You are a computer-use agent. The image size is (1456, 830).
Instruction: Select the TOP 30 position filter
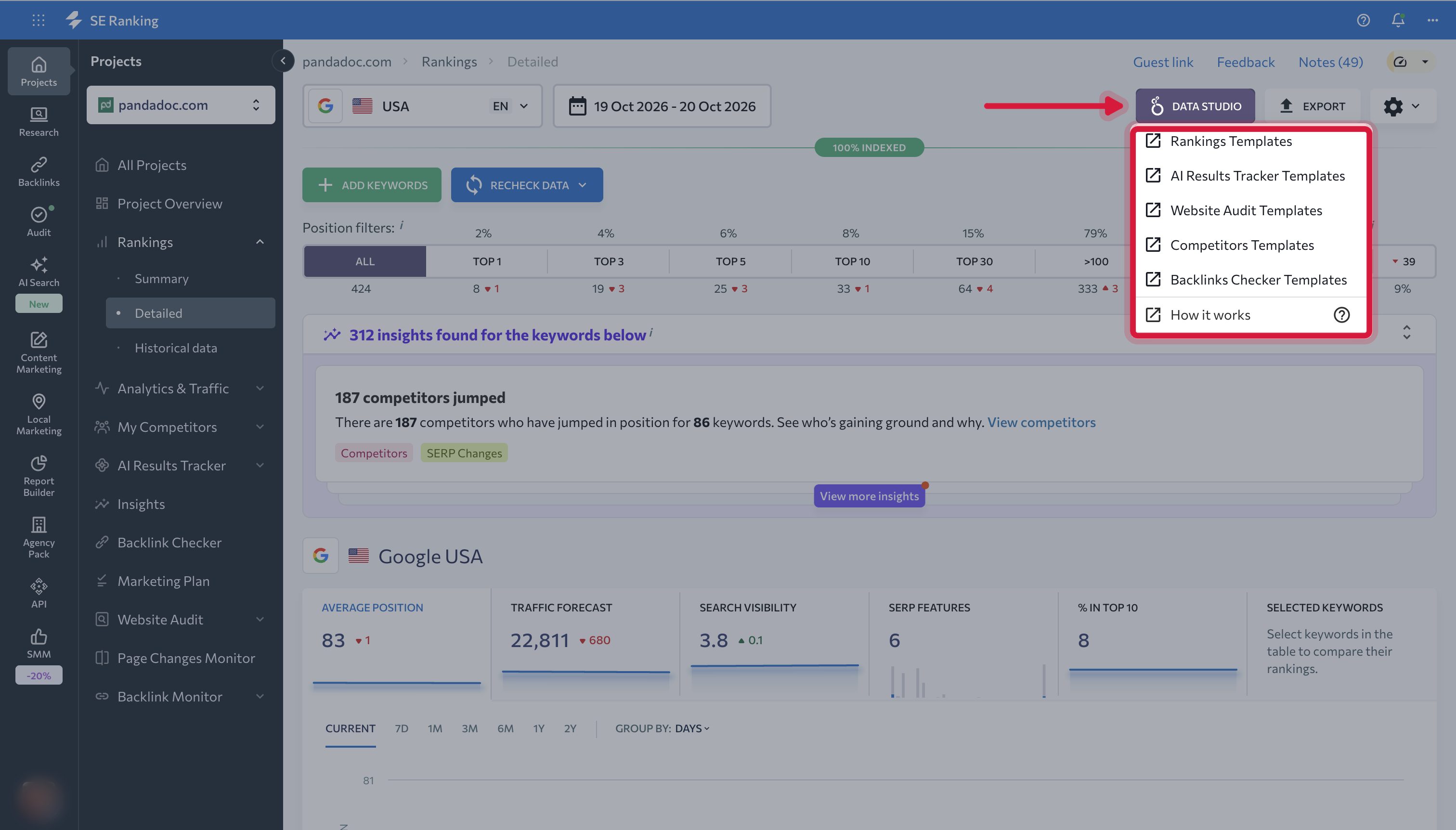(x=974, y=261)
